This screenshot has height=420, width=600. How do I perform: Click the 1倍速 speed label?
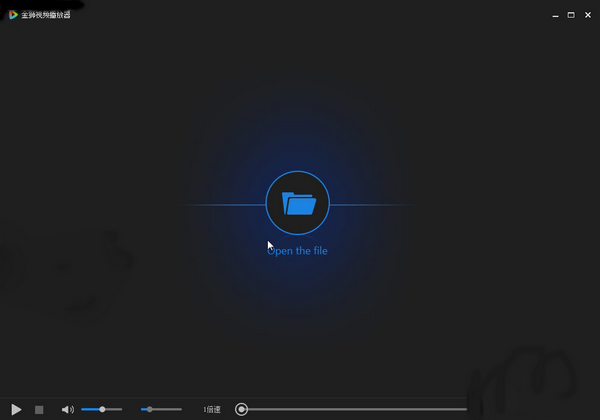click(x=212, y=409)
